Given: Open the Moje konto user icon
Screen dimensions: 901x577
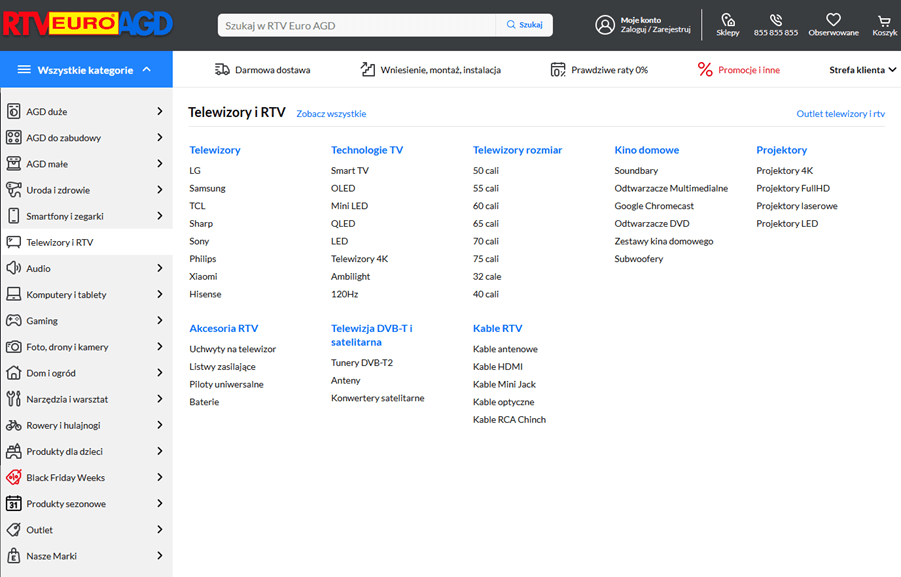Looking at the screenshot, I should 604,25.
